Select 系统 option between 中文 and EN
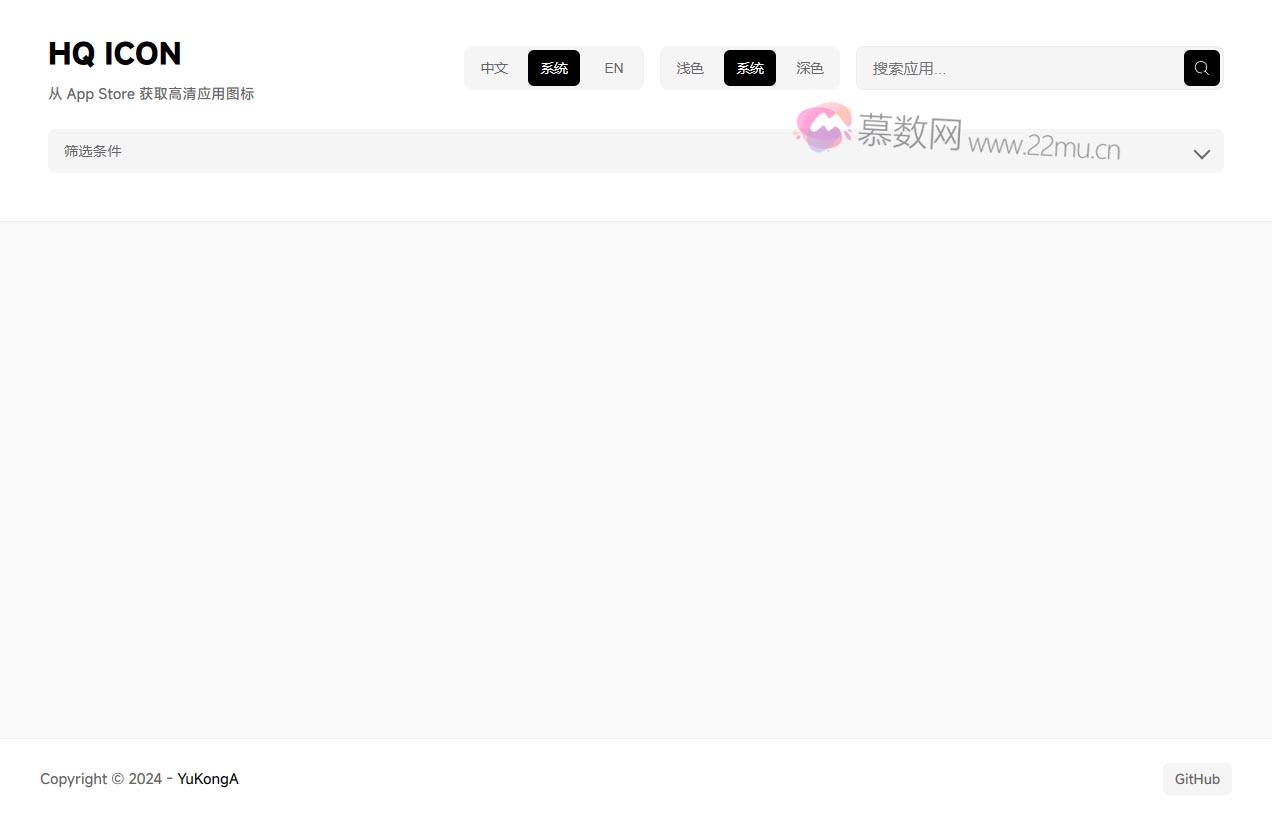The image size is (1272, 819). click(554, 68)
